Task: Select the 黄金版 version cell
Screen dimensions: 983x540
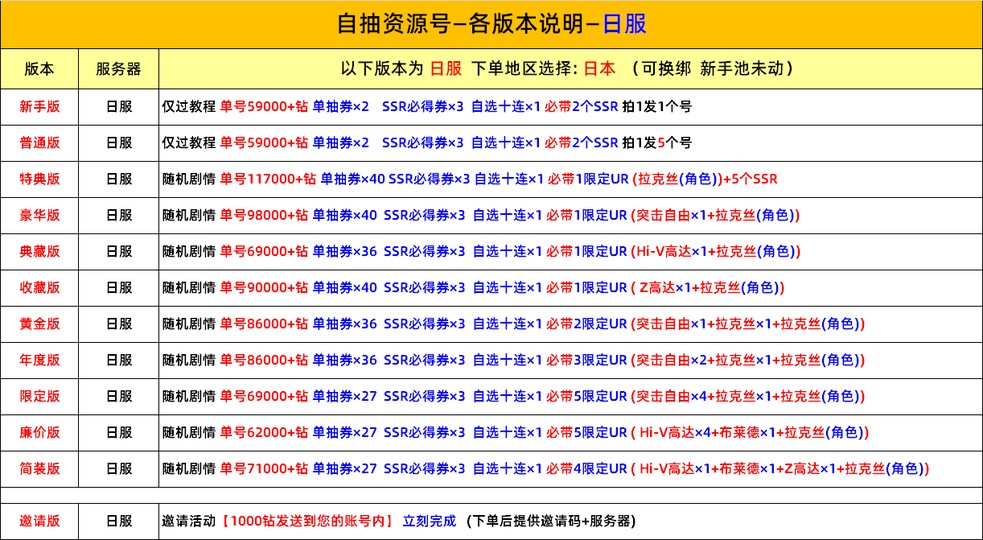Action: point(39,324)
